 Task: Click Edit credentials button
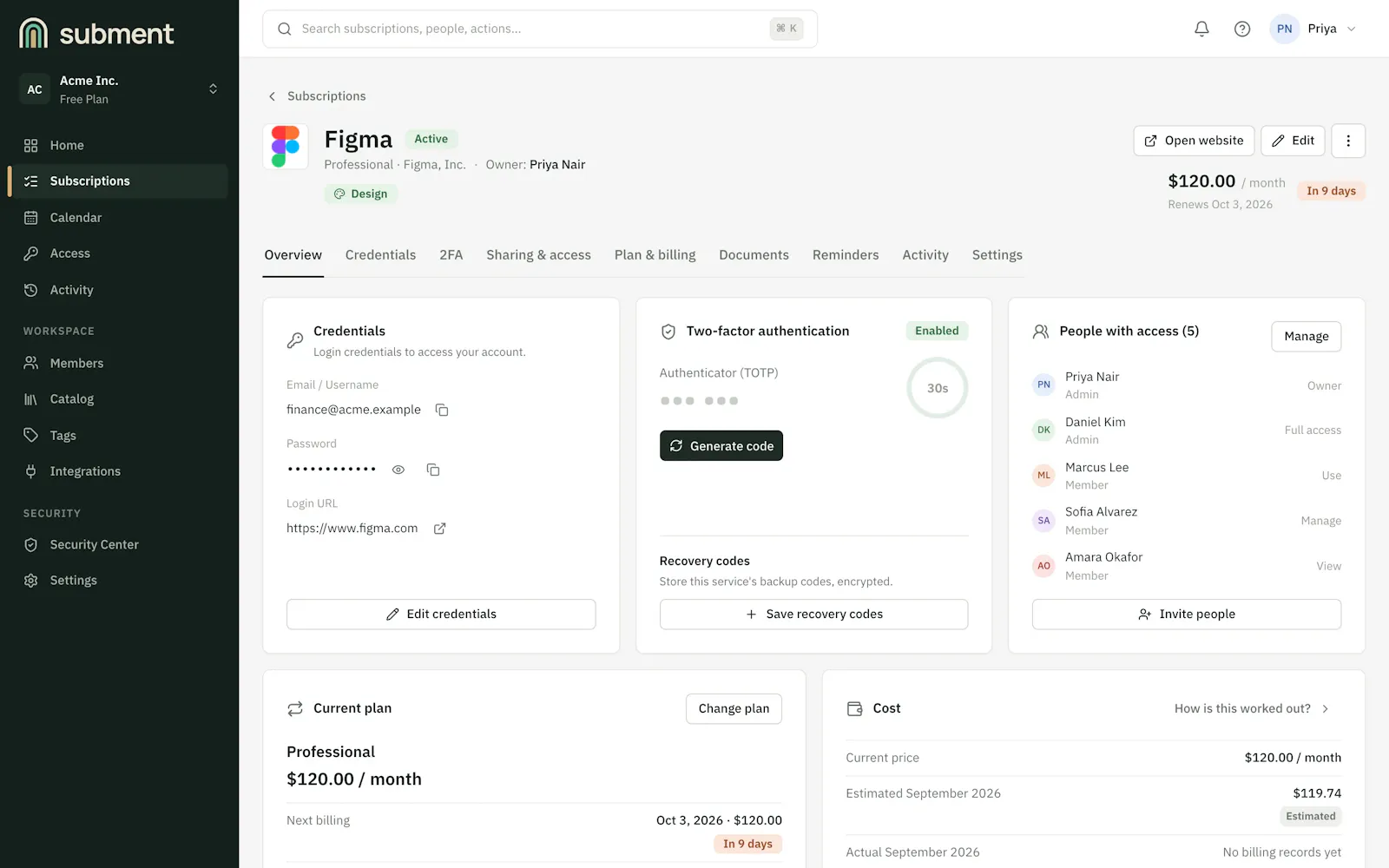(x=441, y=615)
